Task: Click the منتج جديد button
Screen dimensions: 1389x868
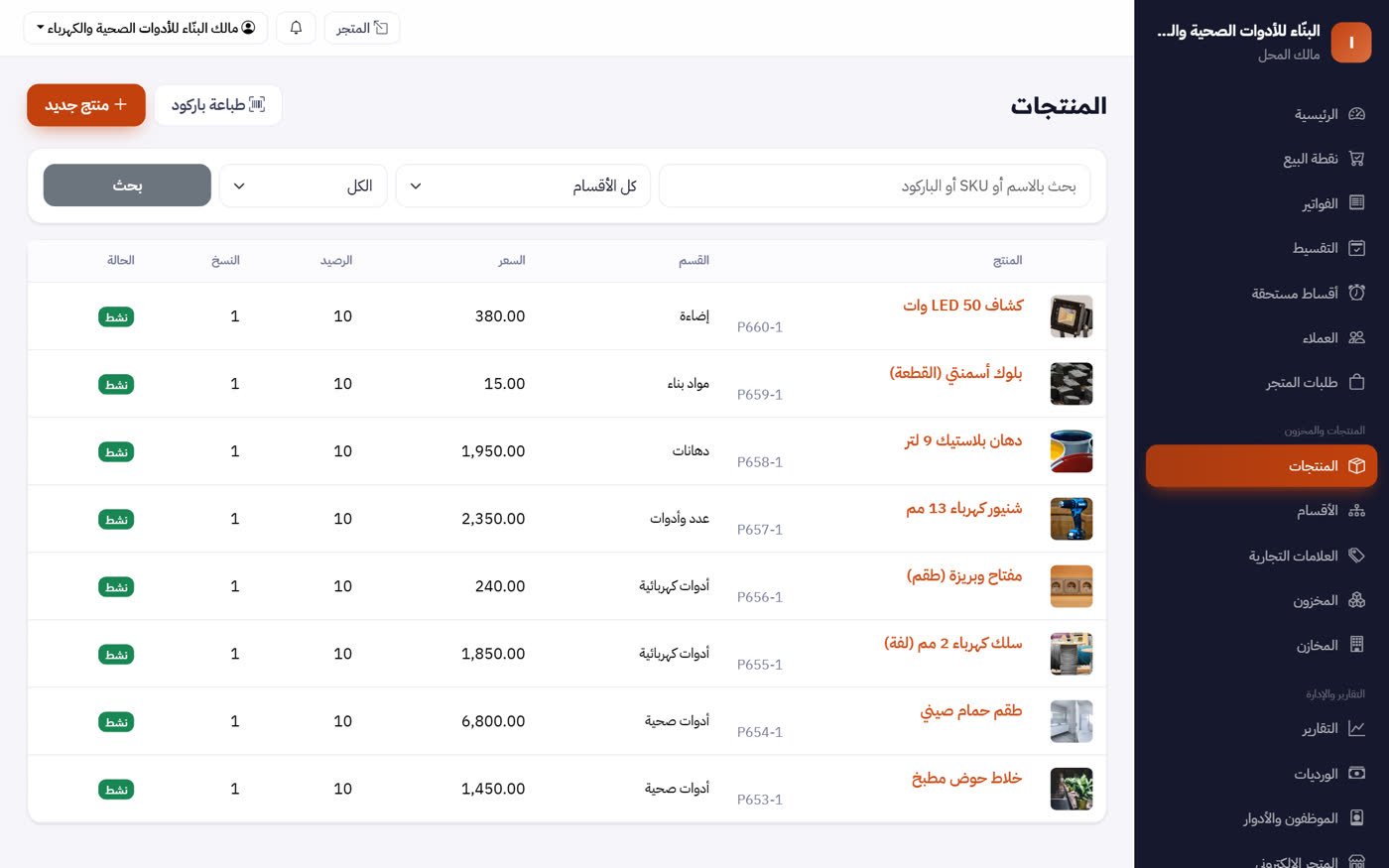Action: 86,105
